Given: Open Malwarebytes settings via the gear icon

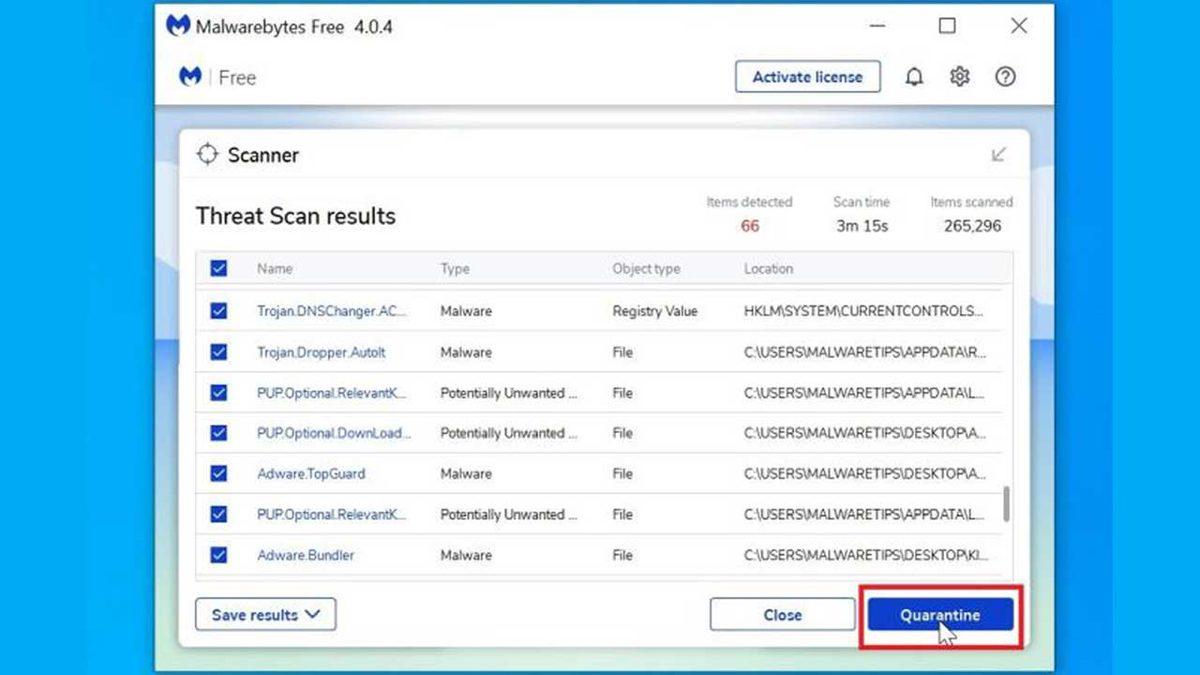Looking at the screenshot, I should pyautogui.click(x=959, y=76).
